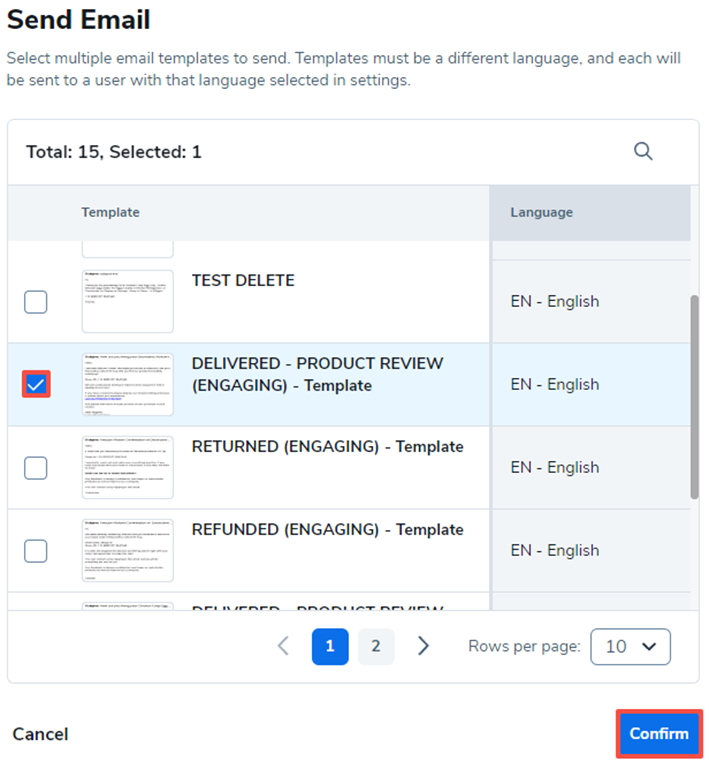Click the search magnifier icon
Screen dimensions: 709x769
[x=643, y=151]
